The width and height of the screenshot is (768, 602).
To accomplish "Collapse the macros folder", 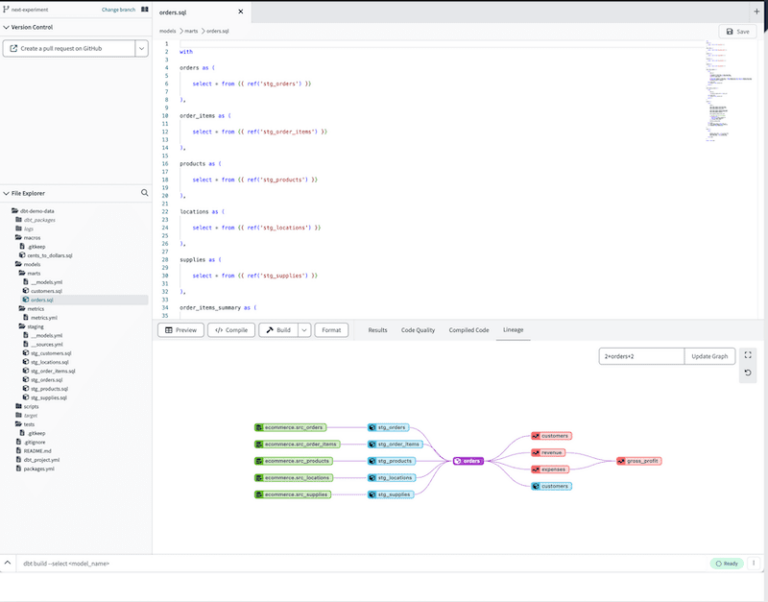I will tap(28, 238).
